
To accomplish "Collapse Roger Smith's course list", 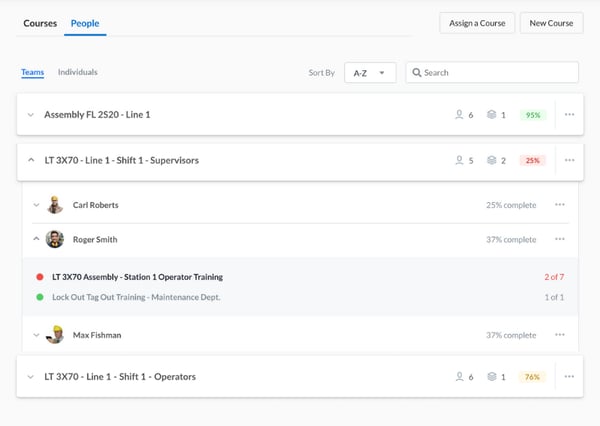I will pos(36,240).
